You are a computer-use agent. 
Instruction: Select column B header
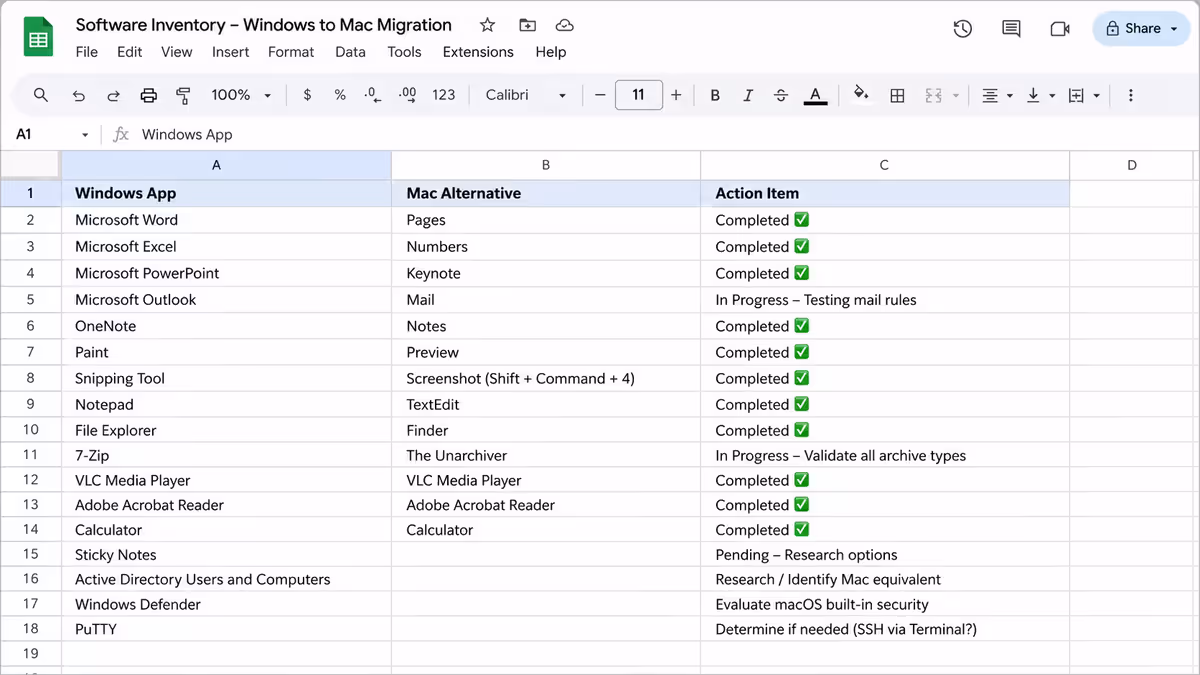pos(546,165)
